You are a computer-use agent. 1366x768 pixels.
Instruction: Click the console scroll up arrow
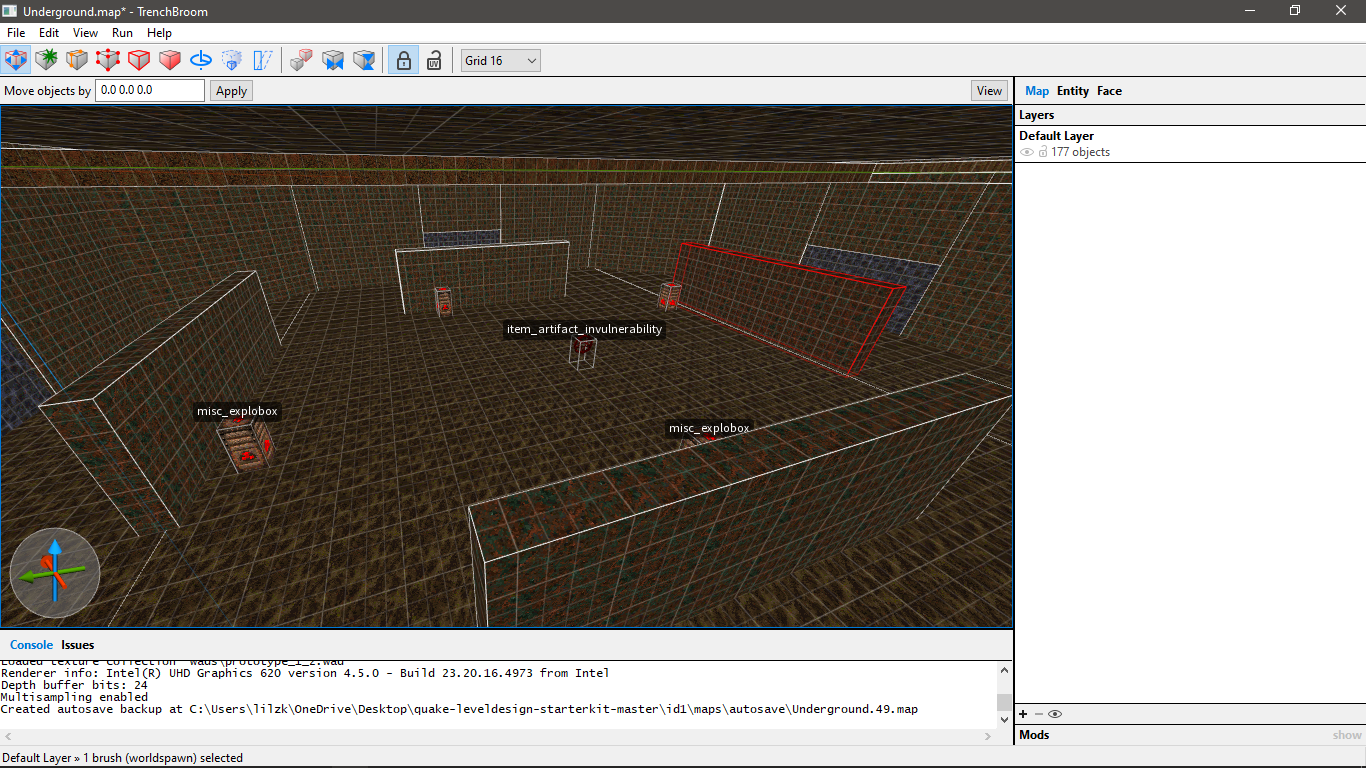pyautogui.click(x=1005, y=670)
